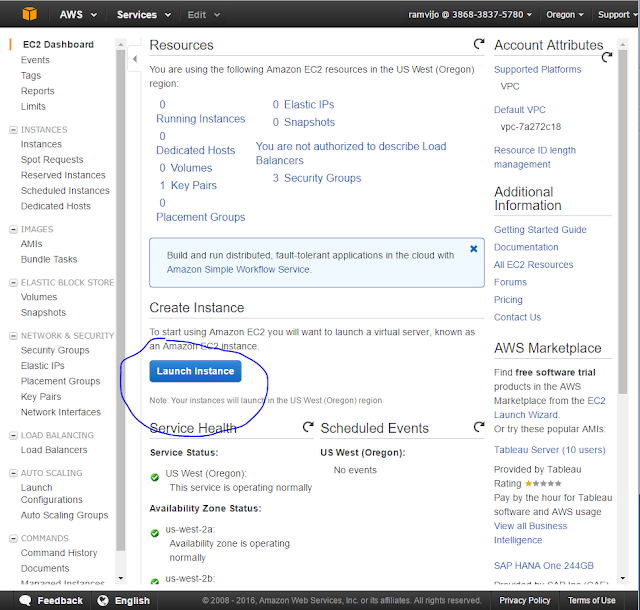Click Tableau rating stars
This screenshot has width=640, height=610.
[543, 483]
